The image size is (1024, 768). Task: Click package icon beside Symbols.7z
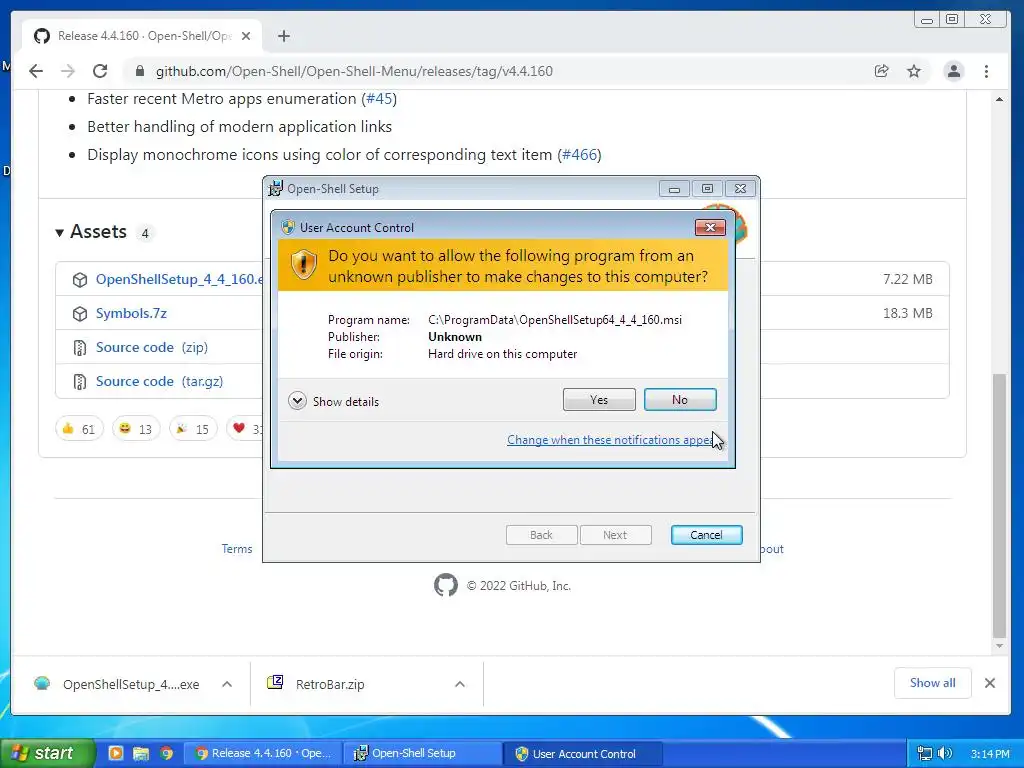(x=80, y=313)
